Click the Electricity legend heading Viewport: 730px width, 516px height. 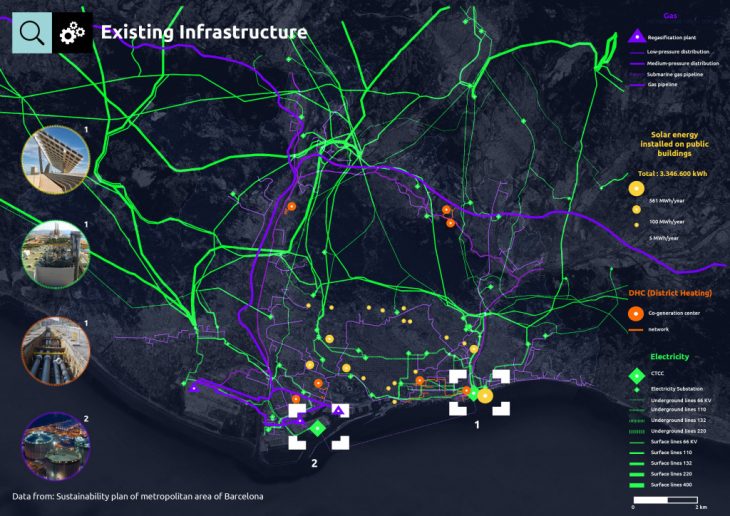(x=669, y=356)
